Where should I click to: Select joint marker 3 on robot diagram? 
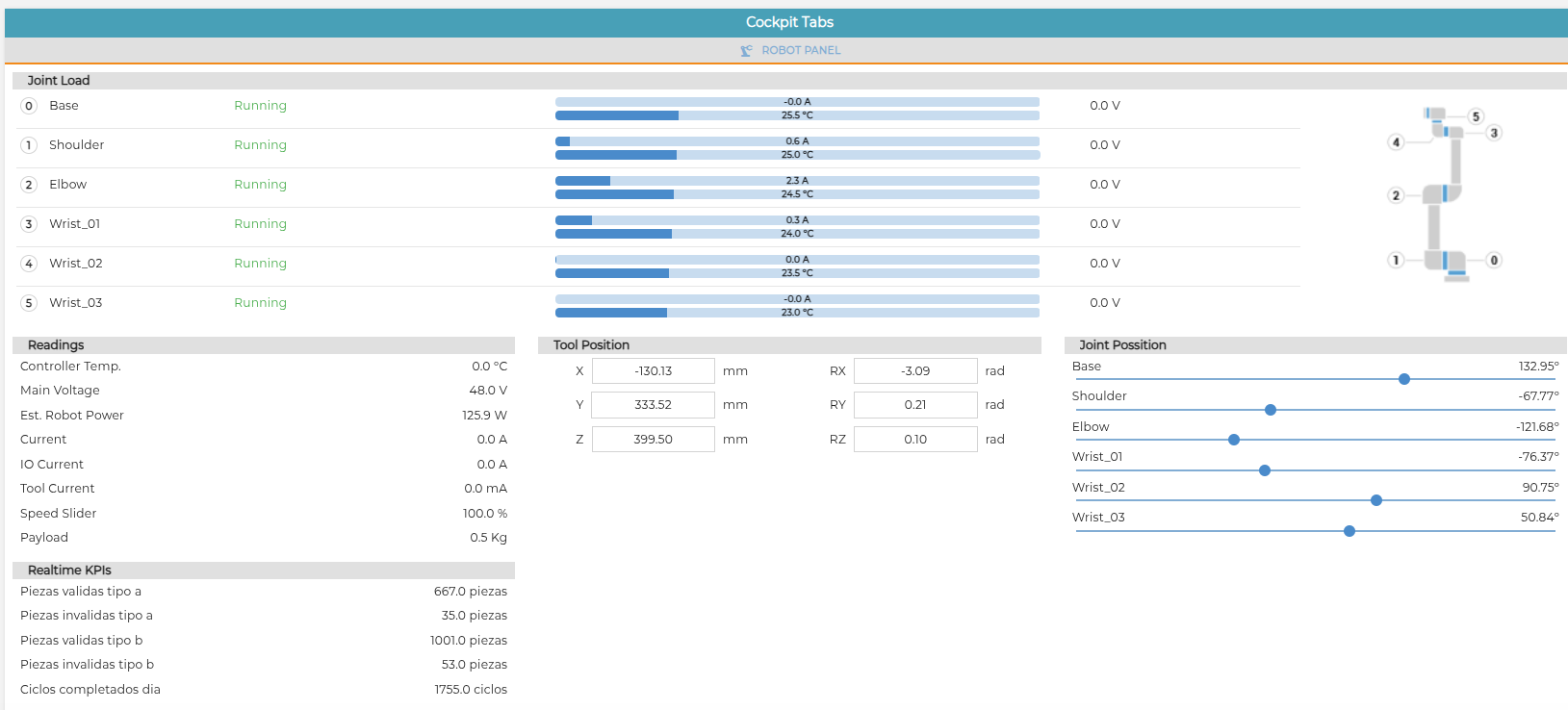(x=1494, y=133)
